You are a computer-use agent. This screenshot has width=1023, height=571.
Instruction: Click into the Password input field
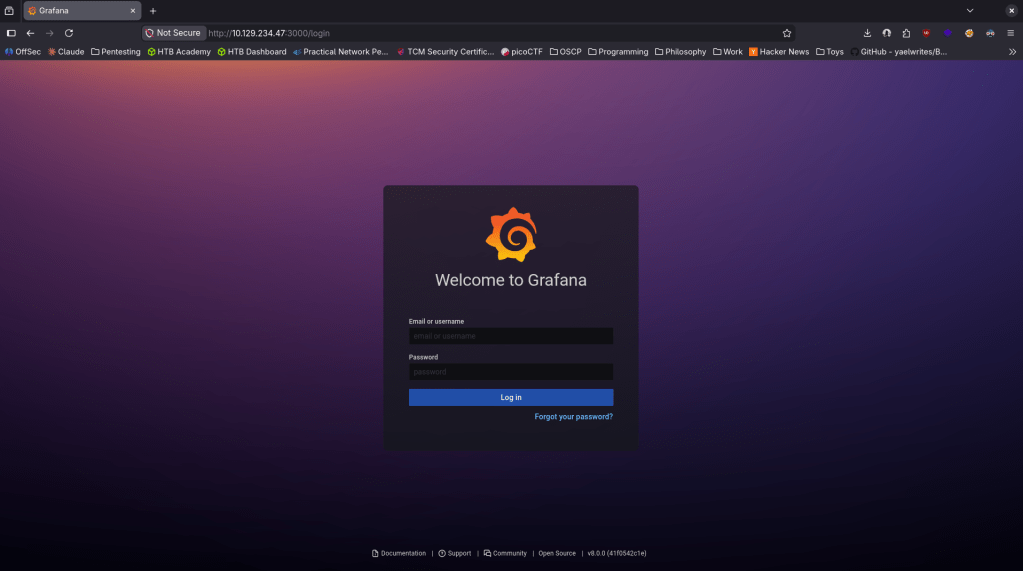pyautogui.click(x=510, y=372)
